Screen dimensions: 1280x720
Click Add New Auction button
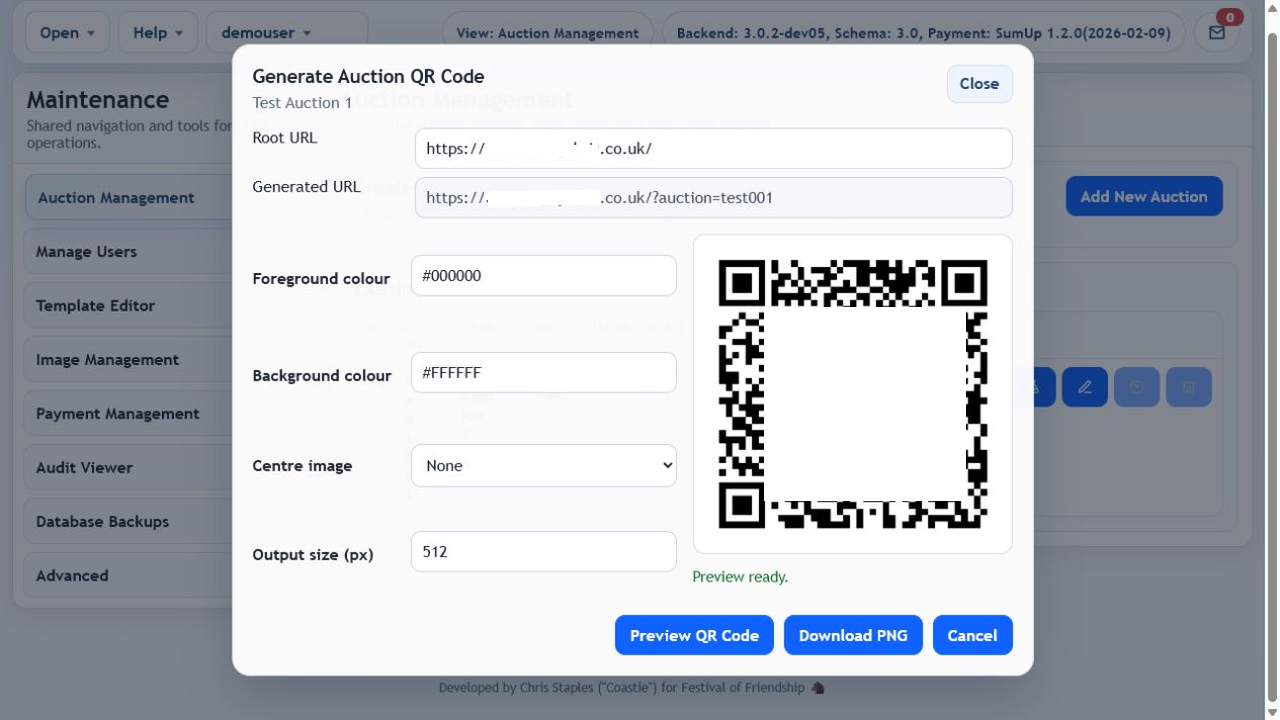[x=1144, y=196]
